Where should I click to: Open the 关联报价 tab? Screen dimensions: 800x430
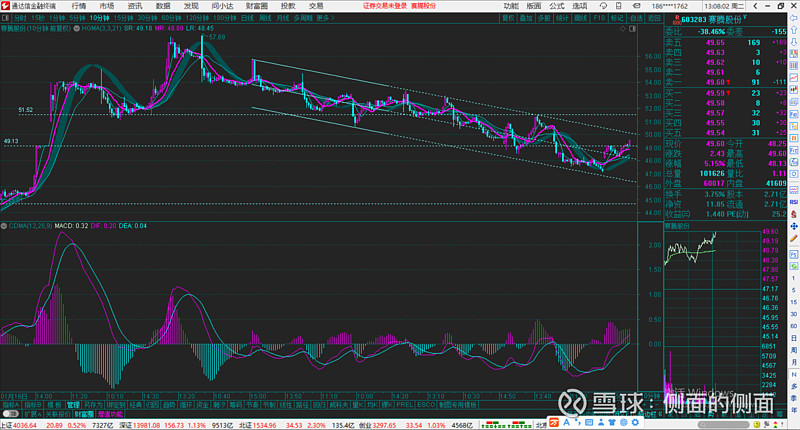(x=58, y=414)
